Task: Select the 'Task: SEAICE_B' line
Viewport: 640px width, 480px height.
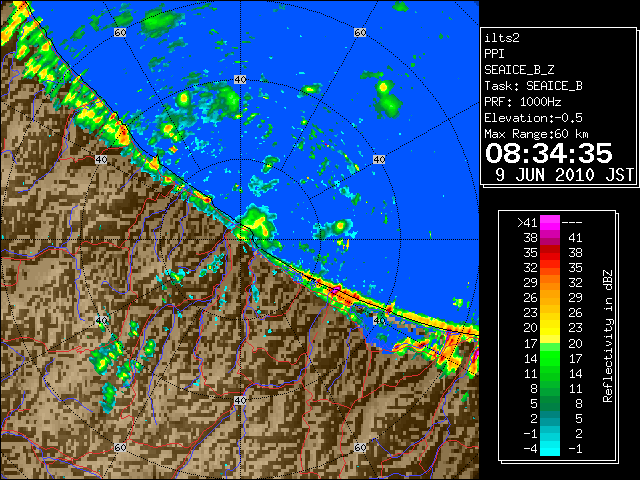Action: point(533,86)
